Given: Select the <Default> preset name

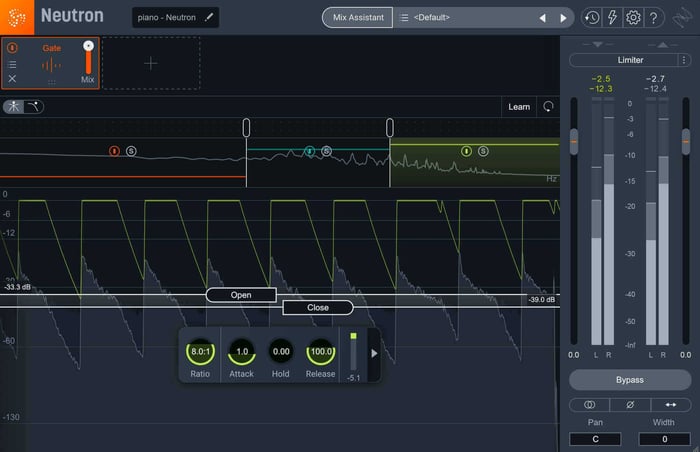Looking at the screenshot, I should [431, 17].
